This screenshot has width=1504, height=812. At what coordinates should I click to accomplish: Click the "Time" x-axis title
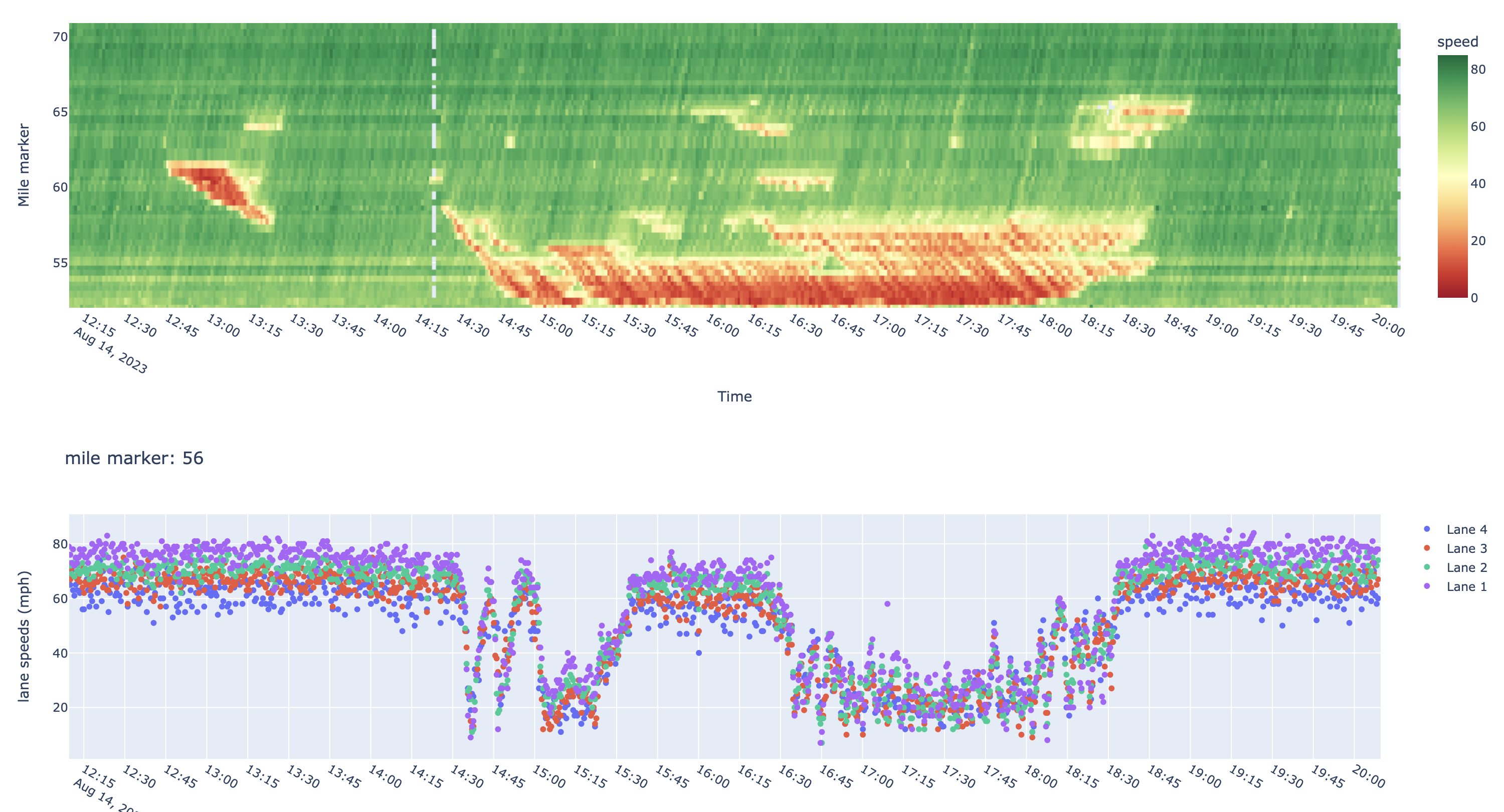734,397
